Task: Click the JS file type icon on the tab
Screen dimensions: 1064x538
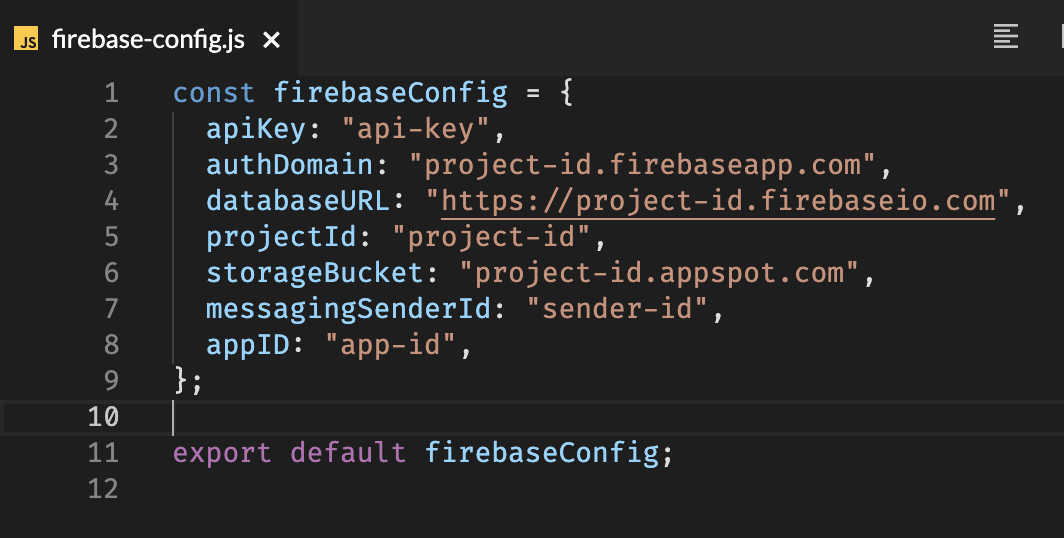Action: point(27,40)
